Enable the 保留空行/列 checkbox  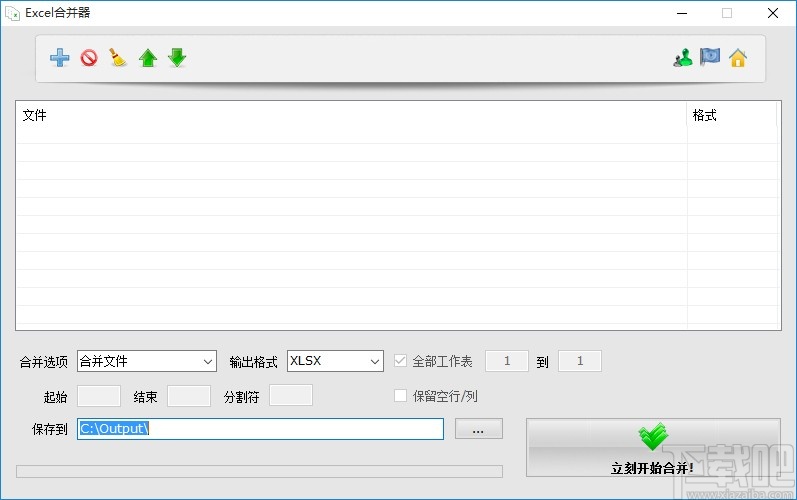click(x=401, y=395)
